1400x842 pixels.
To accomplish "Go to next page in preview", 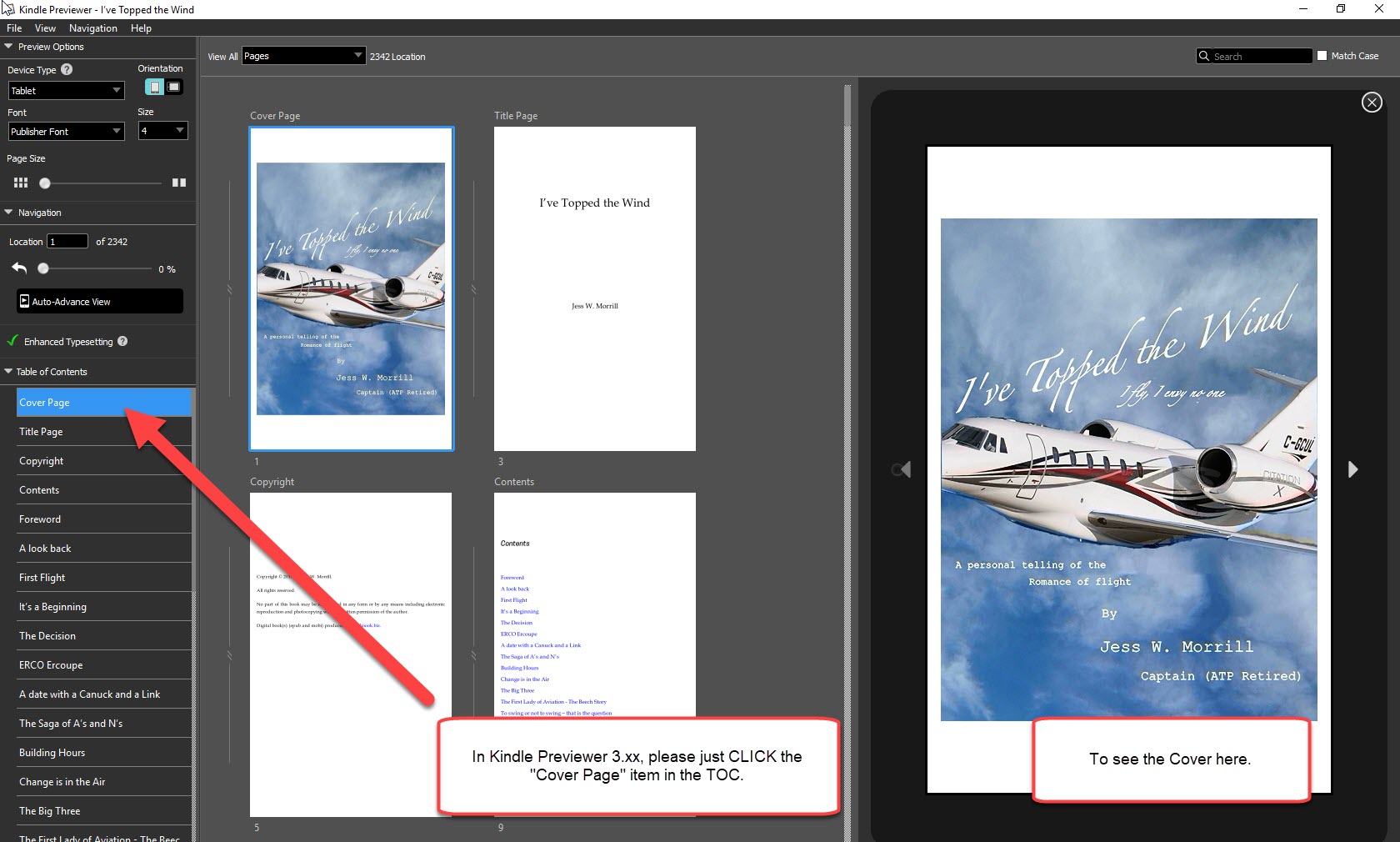I will (1352, 469).
